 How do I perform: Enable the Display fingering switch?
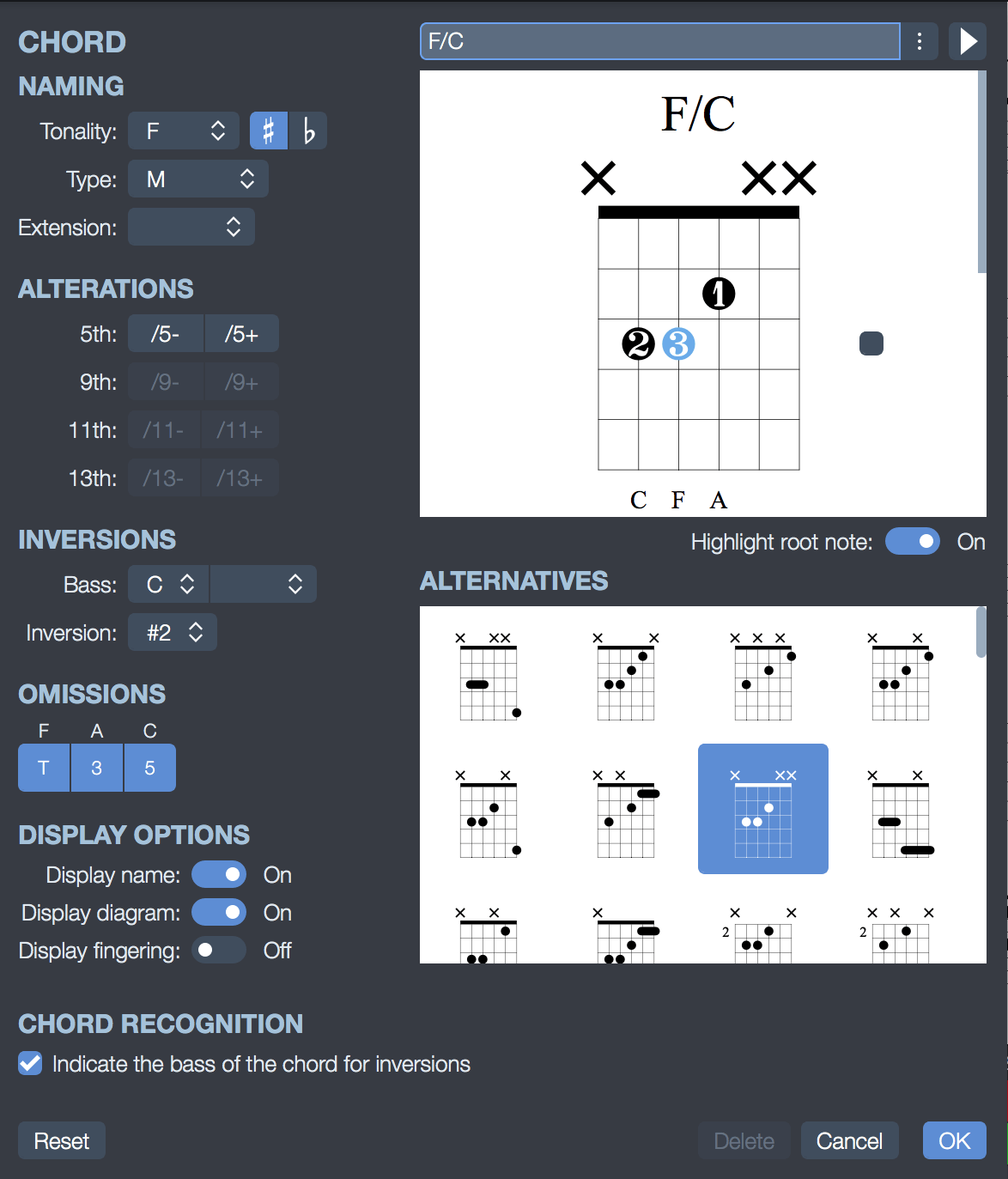(219, 951)
